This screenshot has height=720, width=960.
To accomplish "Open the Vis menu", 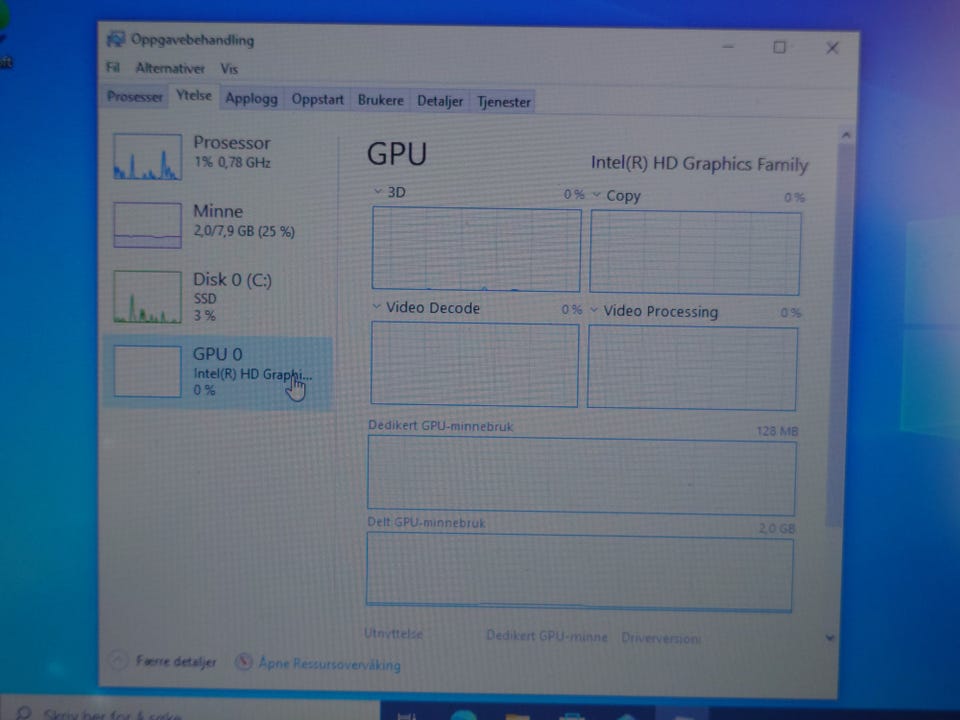I will point(229,69).
